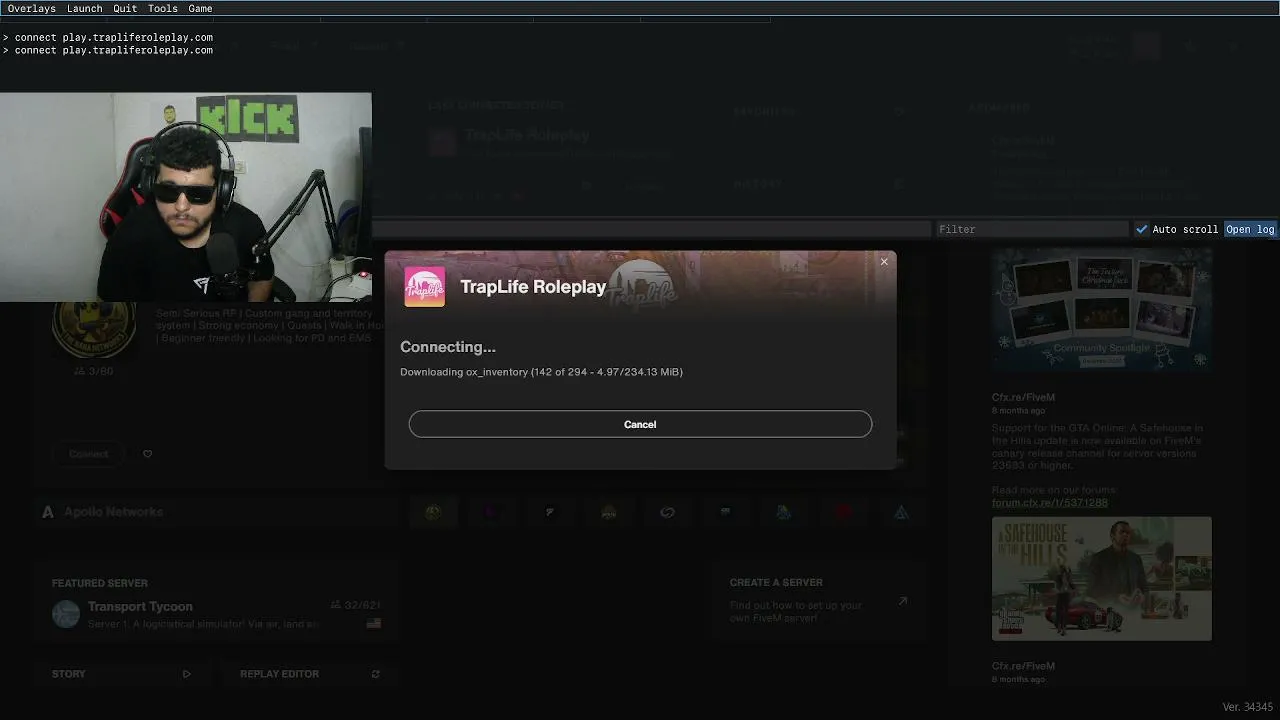Open the purple server icon in Apollo row
The width and height of the screenshot is (1280, 720).
[x=490, y=512]
